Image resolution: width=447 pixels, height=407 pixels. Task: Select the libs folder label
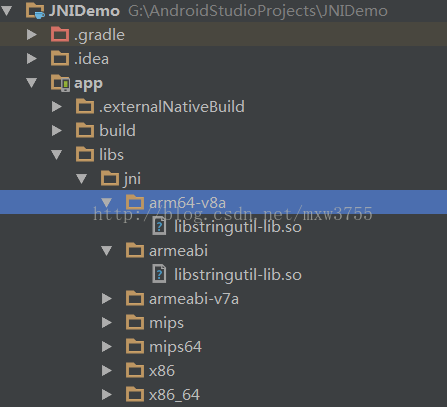pos(111,154)
